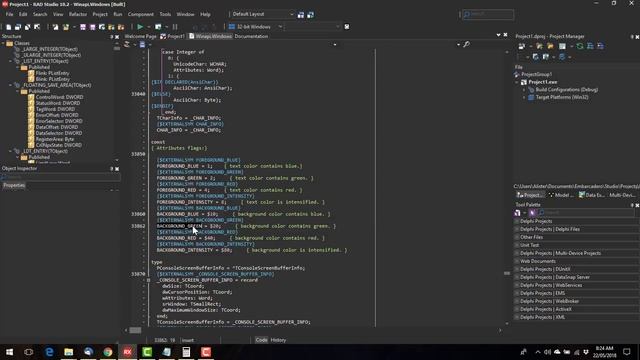640x360 pixels.
Task: Expand the Build Configurations (Debug) node
Action: [x=524, y=90]
